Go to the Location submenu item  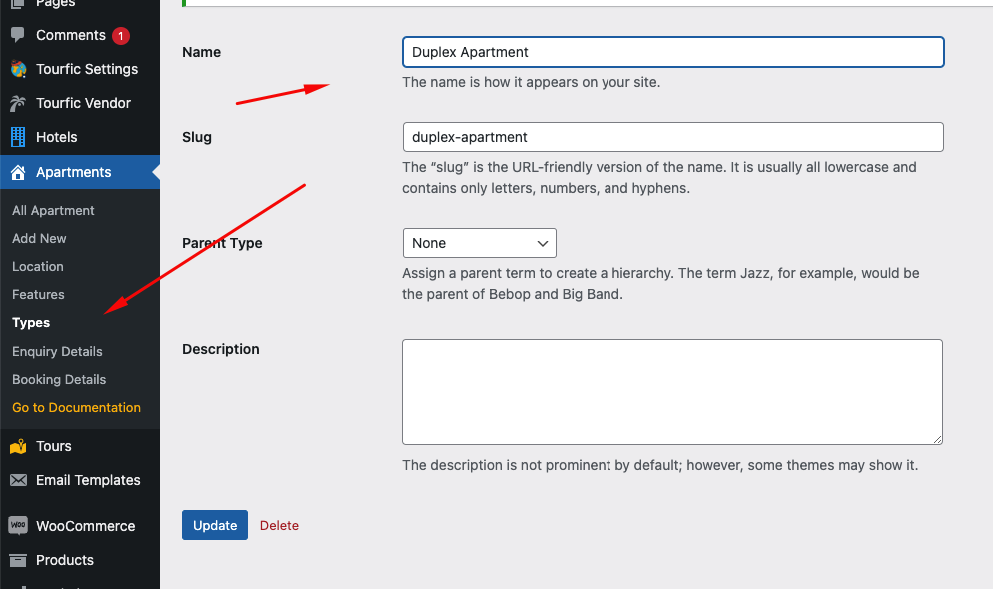tap(38, 267)
